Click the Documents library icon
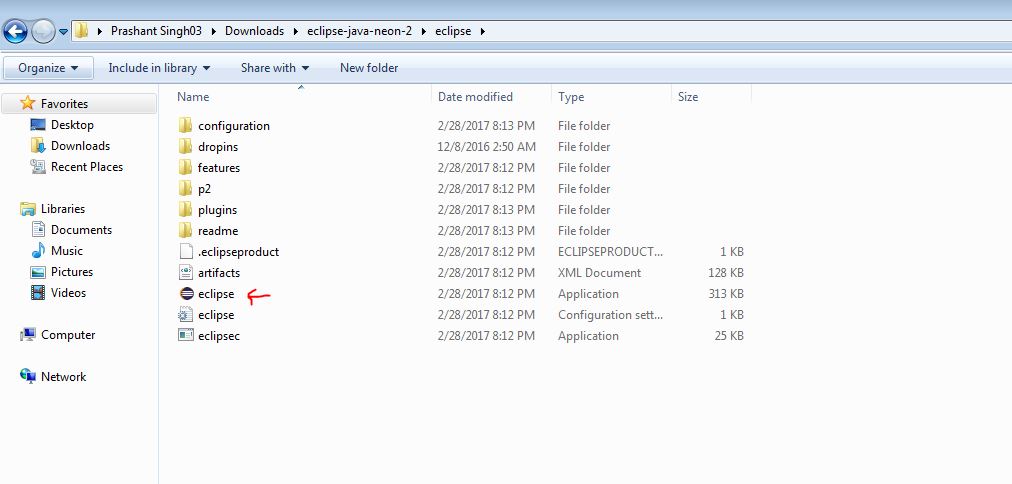The image size is (1012, 484). (x=38, y=230)
